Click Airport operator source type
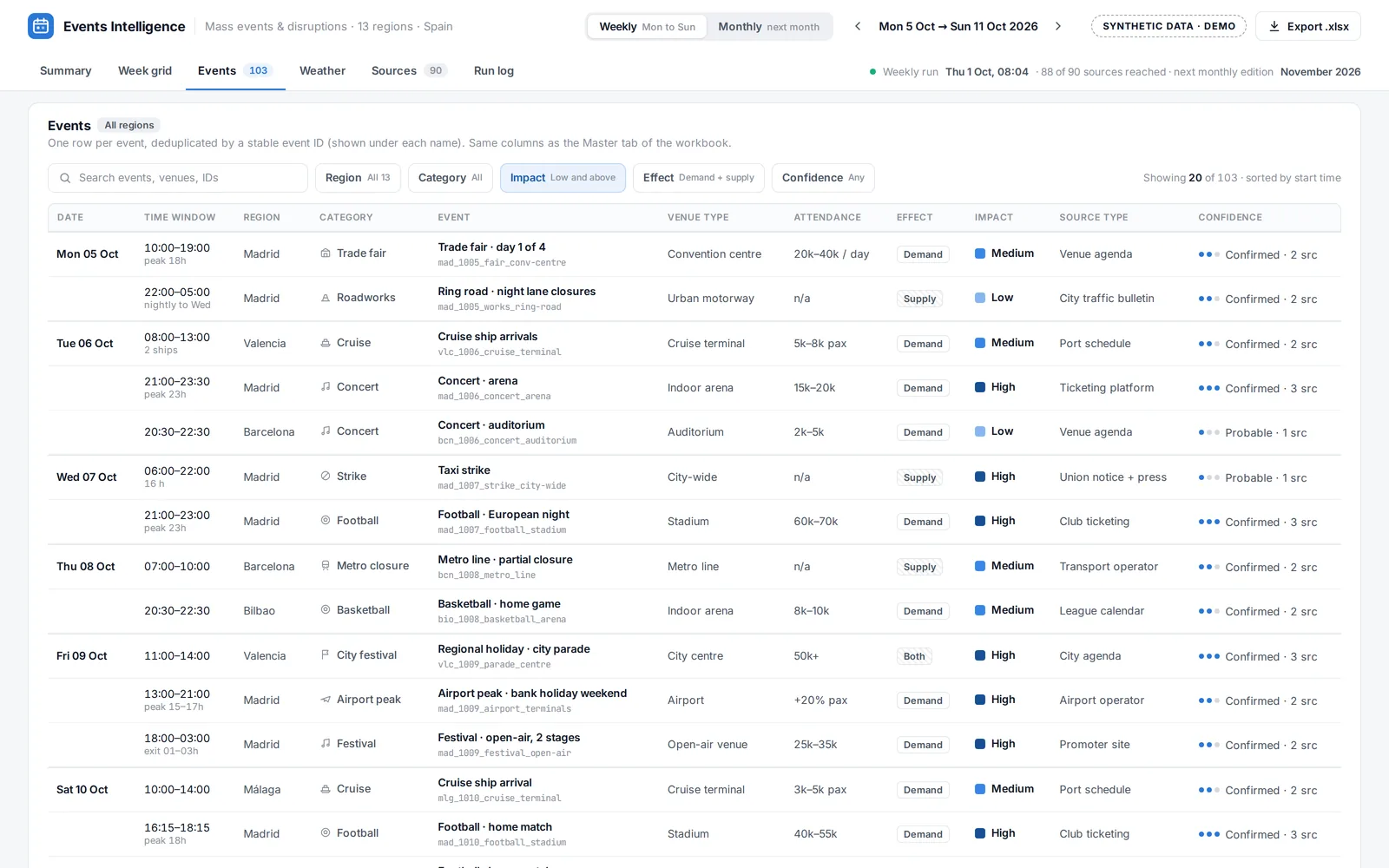Viewport: 1389px width, 868px height. pyautogui.click(x=1102, y=700)
